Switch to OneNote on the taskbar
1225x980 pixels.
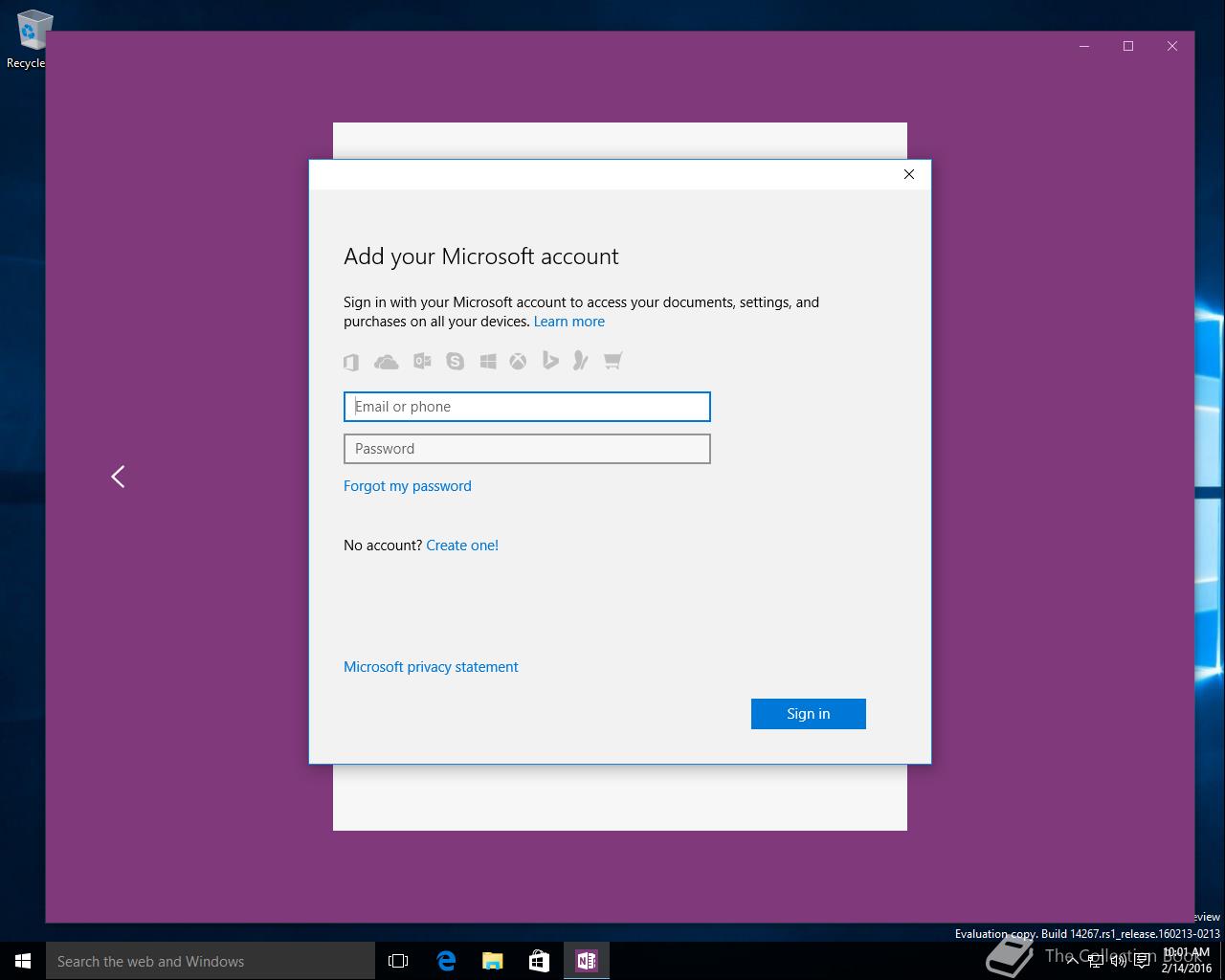(x=587, y=961)
